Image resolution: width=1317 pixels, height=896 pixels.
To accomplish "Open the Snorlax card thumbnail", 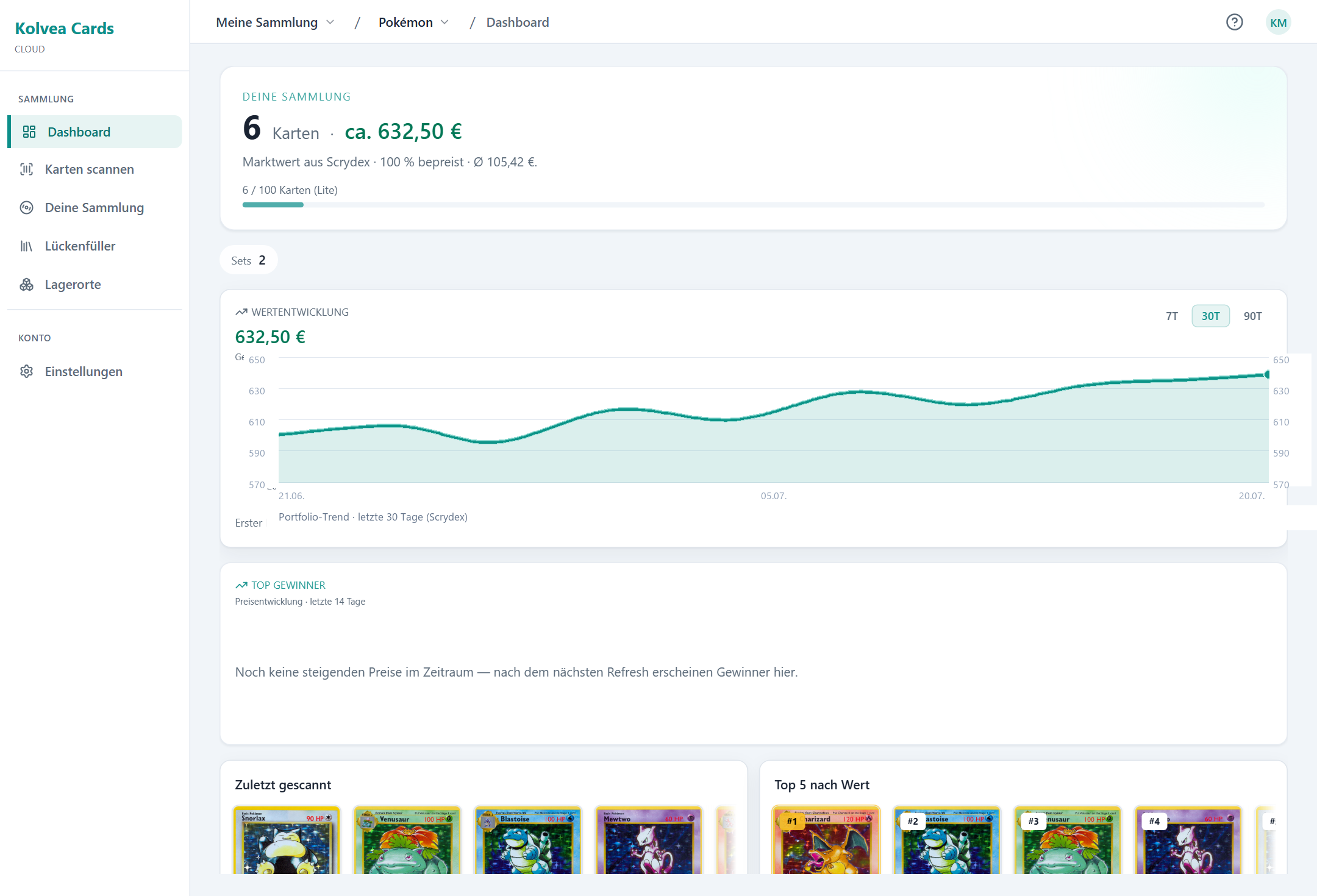I will tap(286, 841).
